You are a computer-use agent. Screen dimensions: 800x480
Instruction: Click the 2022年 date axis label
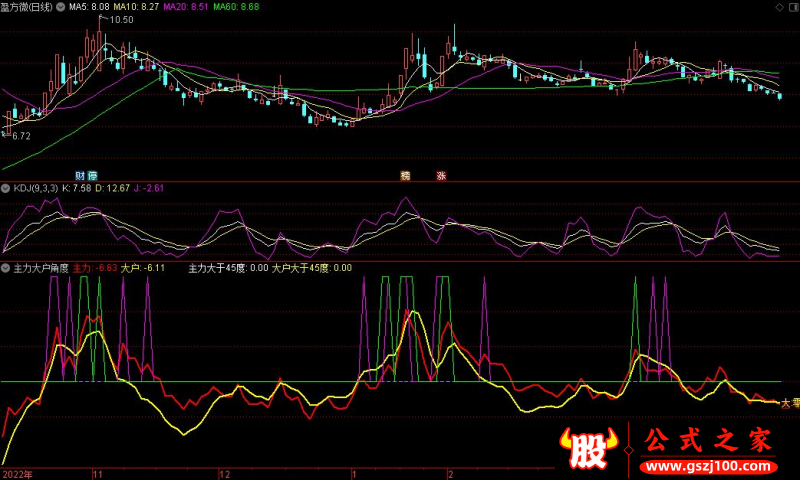(x=19, y=473)
